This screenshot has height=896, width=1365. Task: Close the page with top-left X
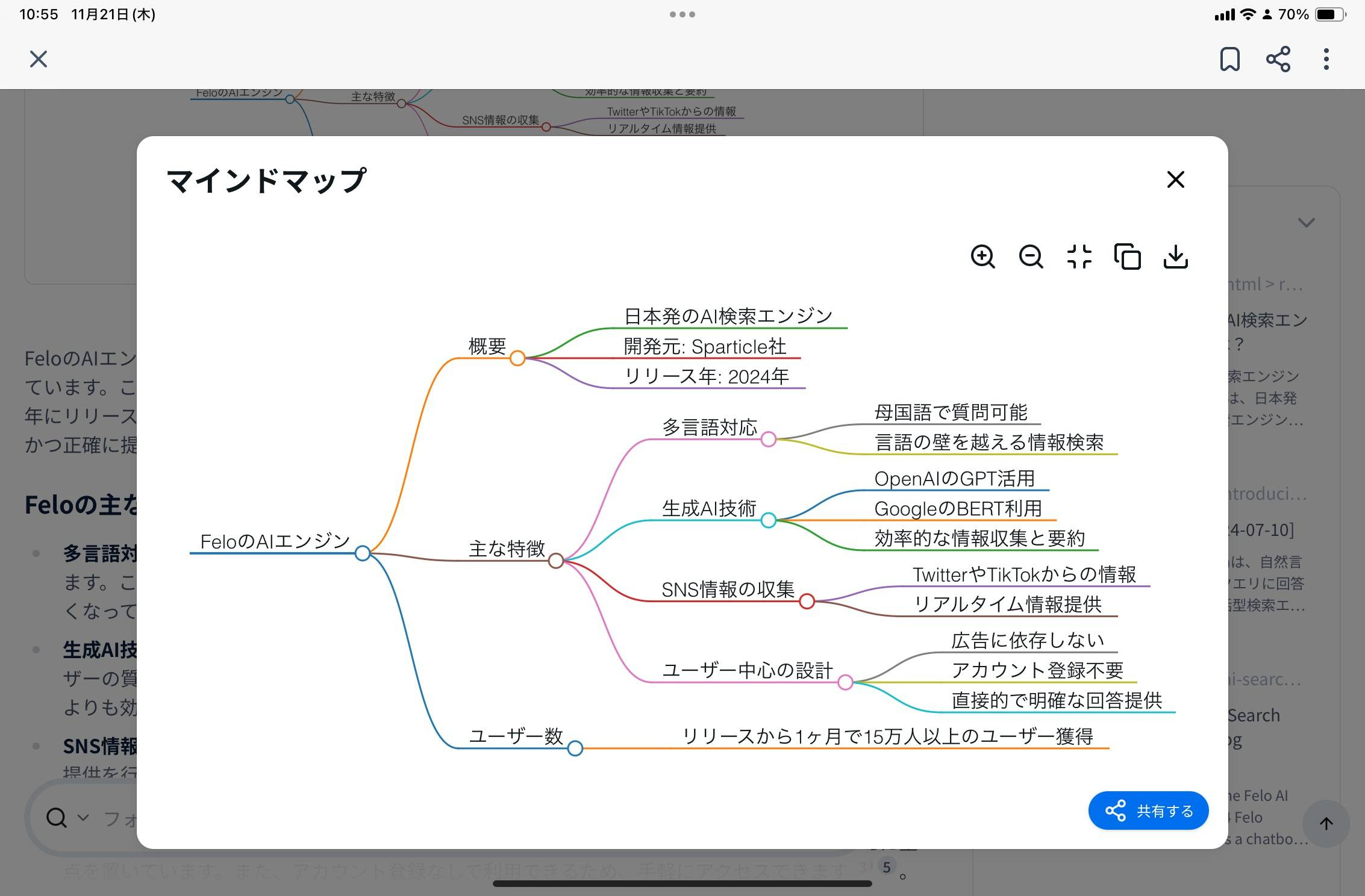point(39,59)
